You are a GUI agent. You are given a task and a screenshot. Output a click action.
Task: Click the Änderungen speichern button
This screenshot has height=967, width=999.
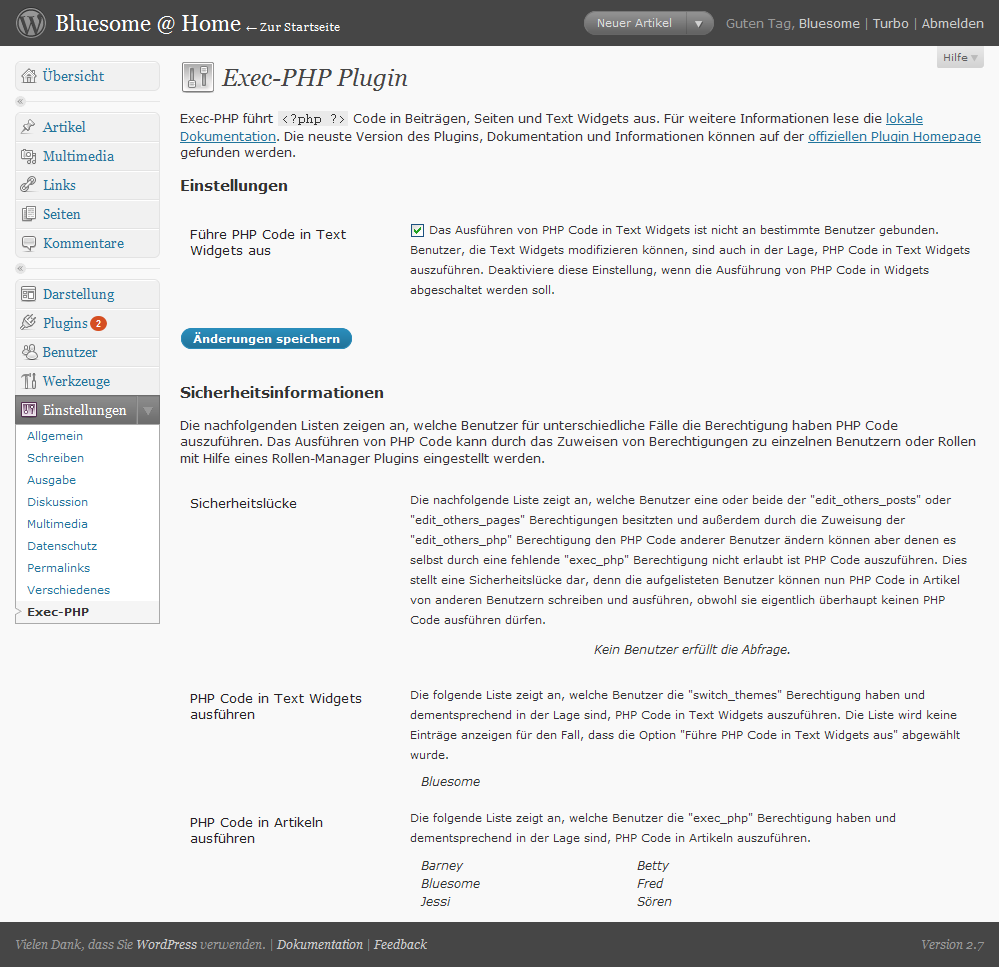(x=266, y=339)
